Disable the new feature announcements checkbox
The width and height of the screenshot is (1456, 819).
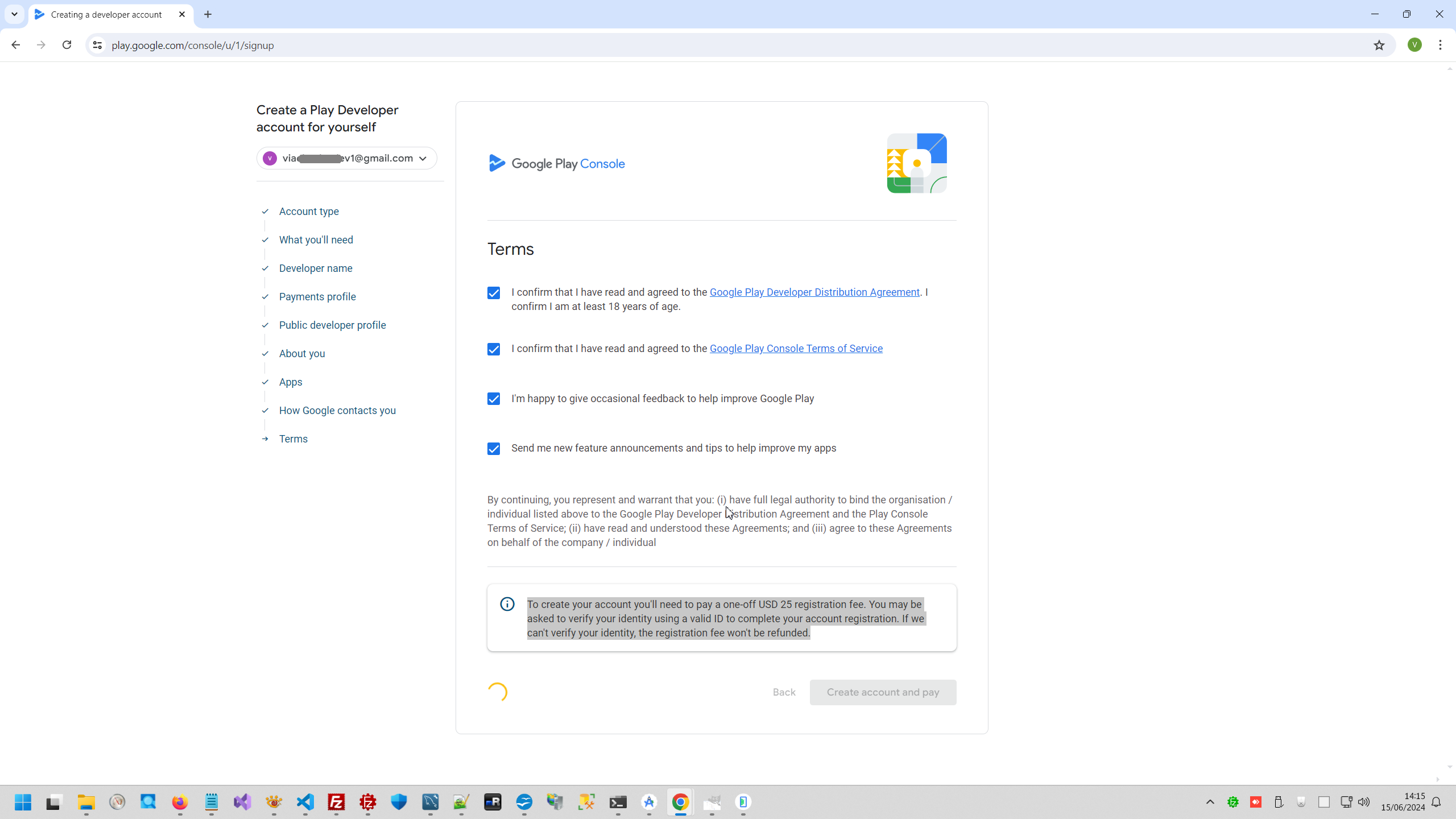coord(494,449)
